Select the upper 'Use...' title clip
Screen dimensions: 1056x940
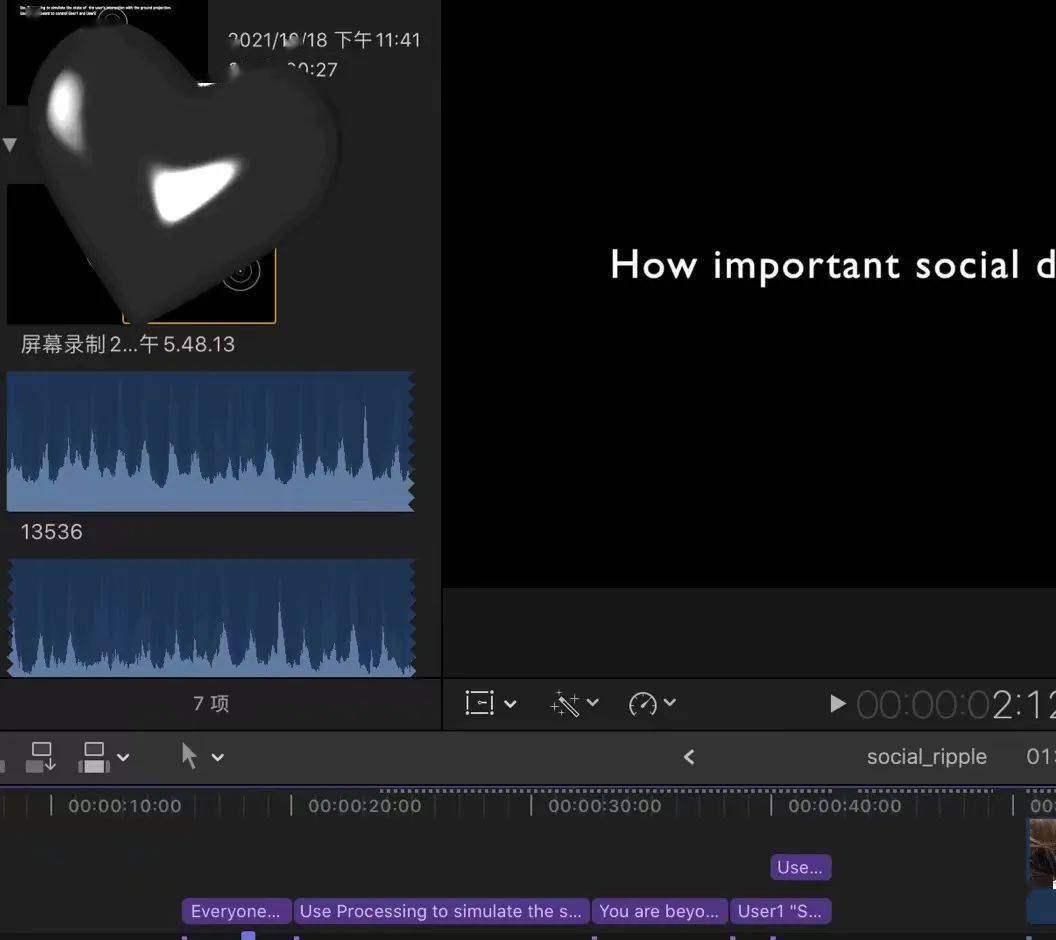[801, 867]
